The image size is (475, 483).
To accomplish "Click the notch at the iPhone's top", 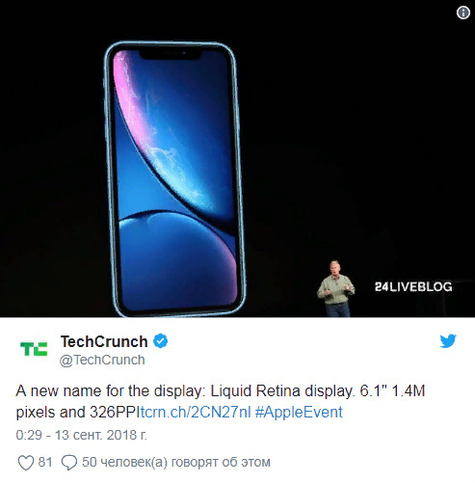I will tap(172, 53).
